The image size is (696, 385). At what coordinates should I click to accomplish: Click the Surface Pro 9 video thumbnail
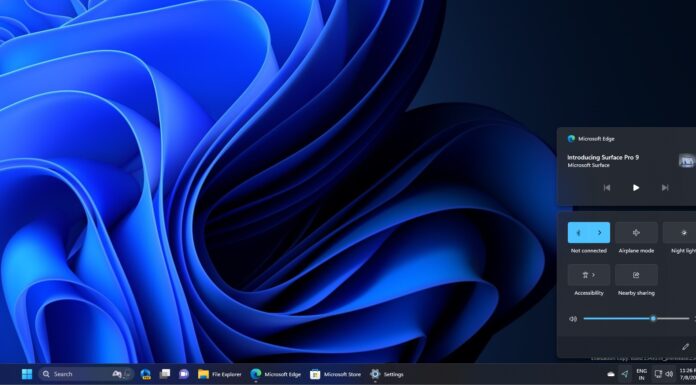[687, 160]
